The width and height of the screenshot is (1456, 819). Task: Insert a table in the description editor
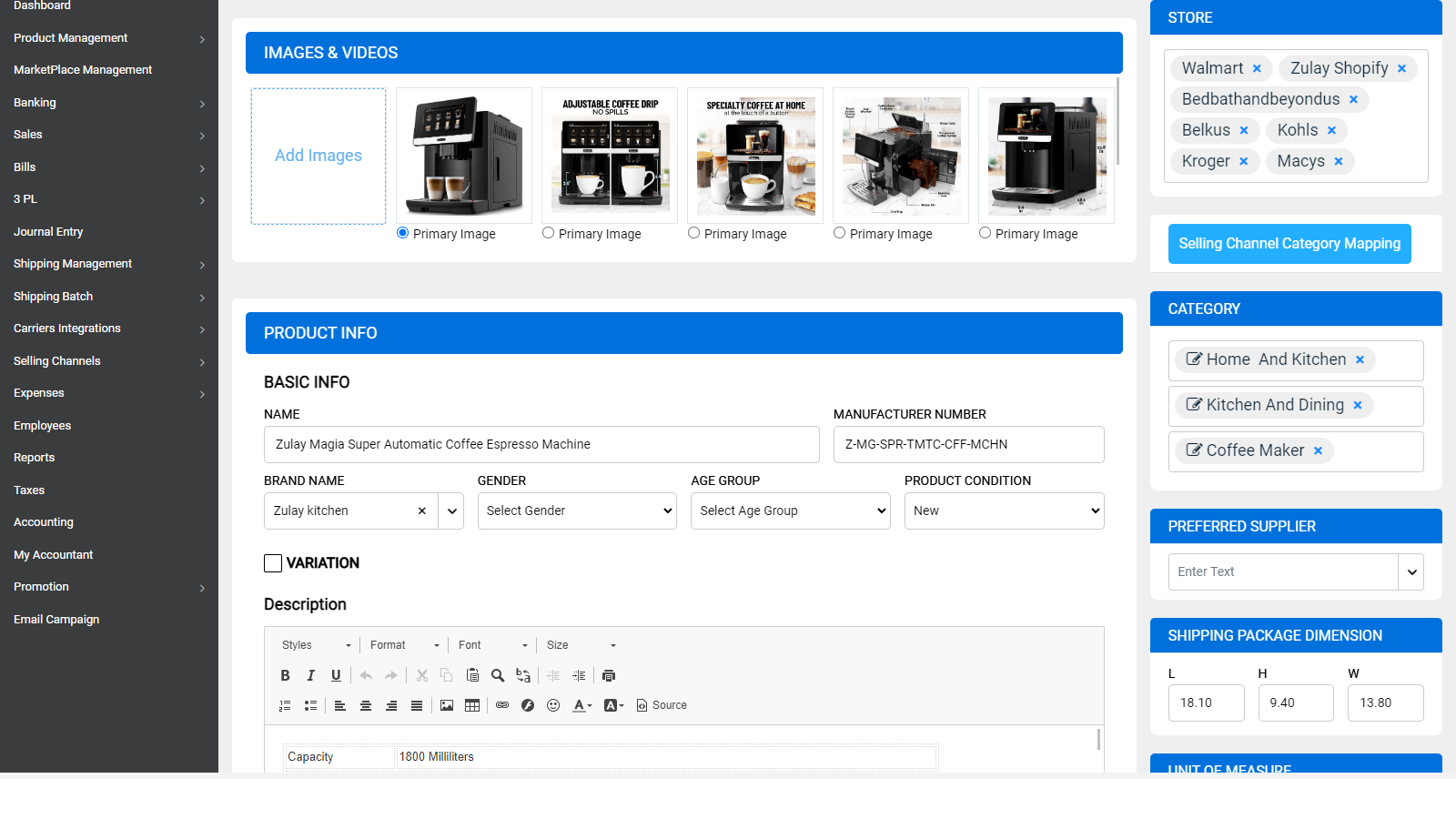pos(471,704)
